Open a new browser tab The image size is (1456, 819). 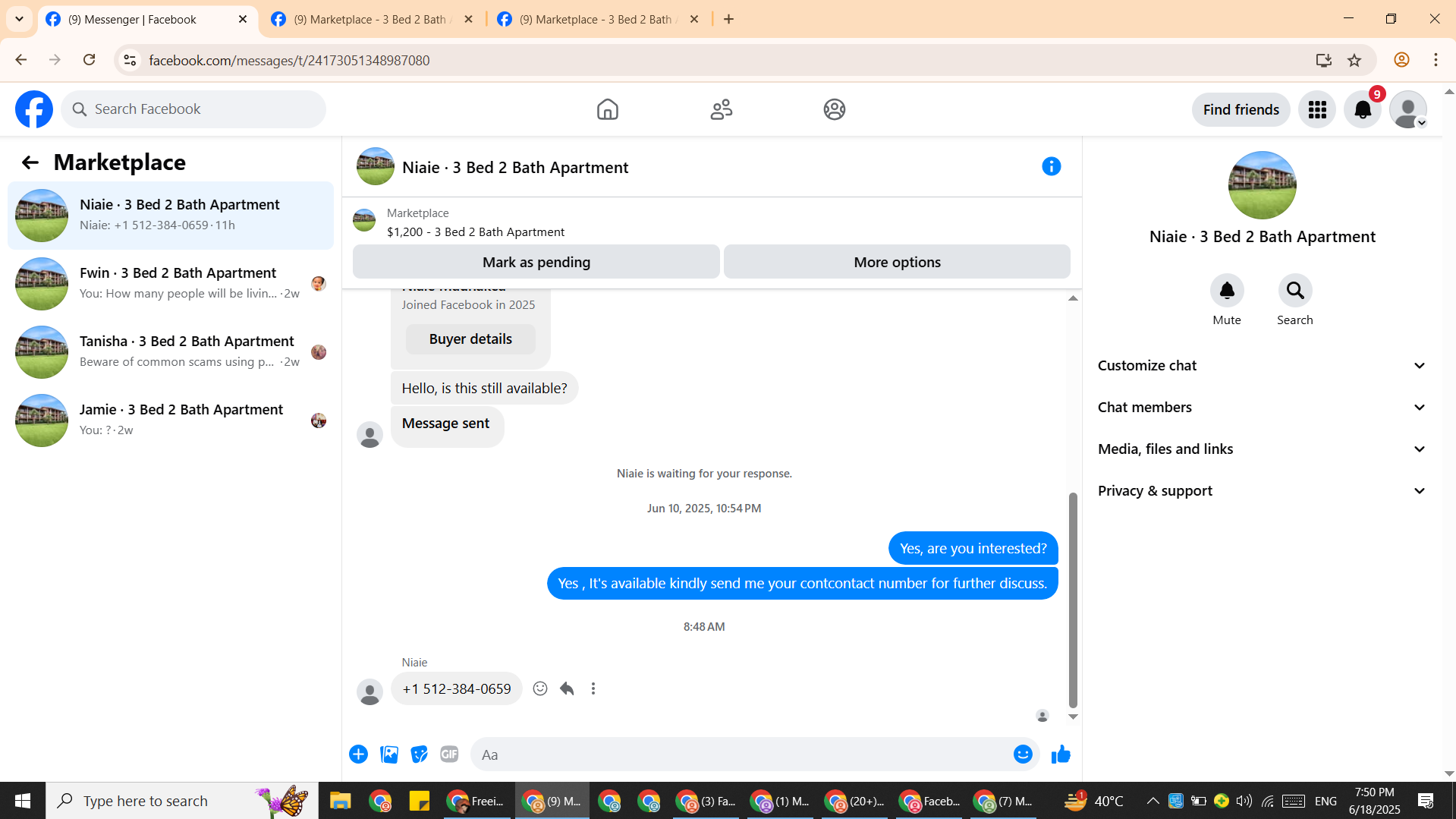click(x=728, y=19)
